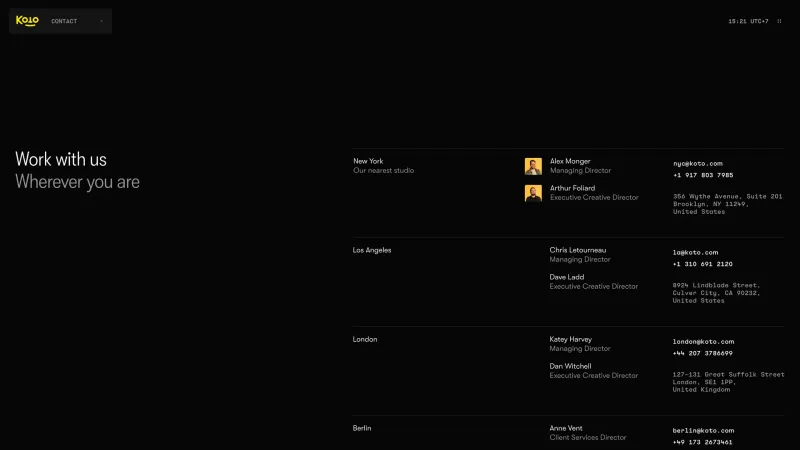800x450 pixels.
Task: Expand the small arrow next to CONTACT
Action: pos(102,21)
